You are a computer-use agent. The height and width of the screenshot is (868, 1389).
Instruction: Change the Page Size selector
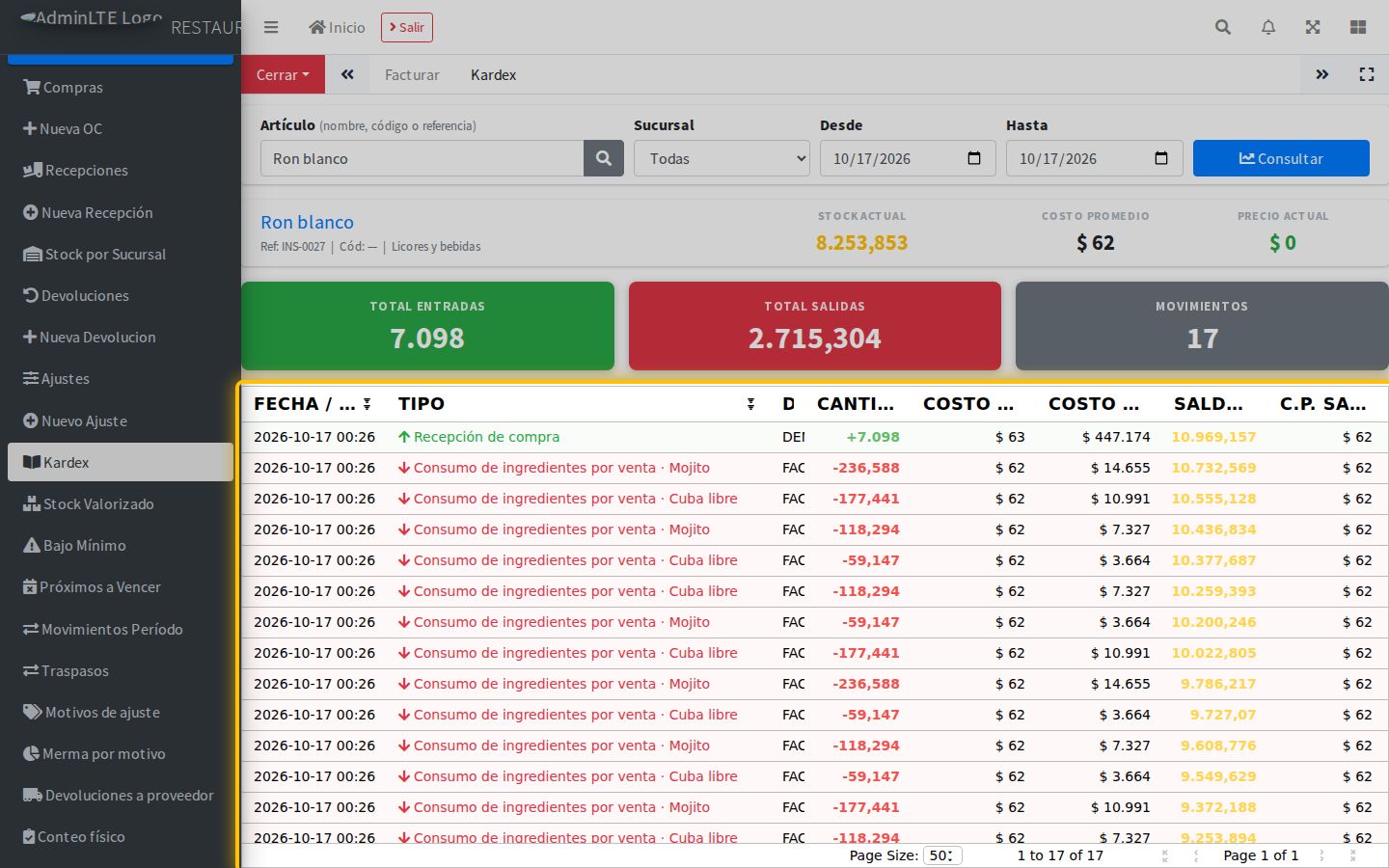tap(942, 855)
